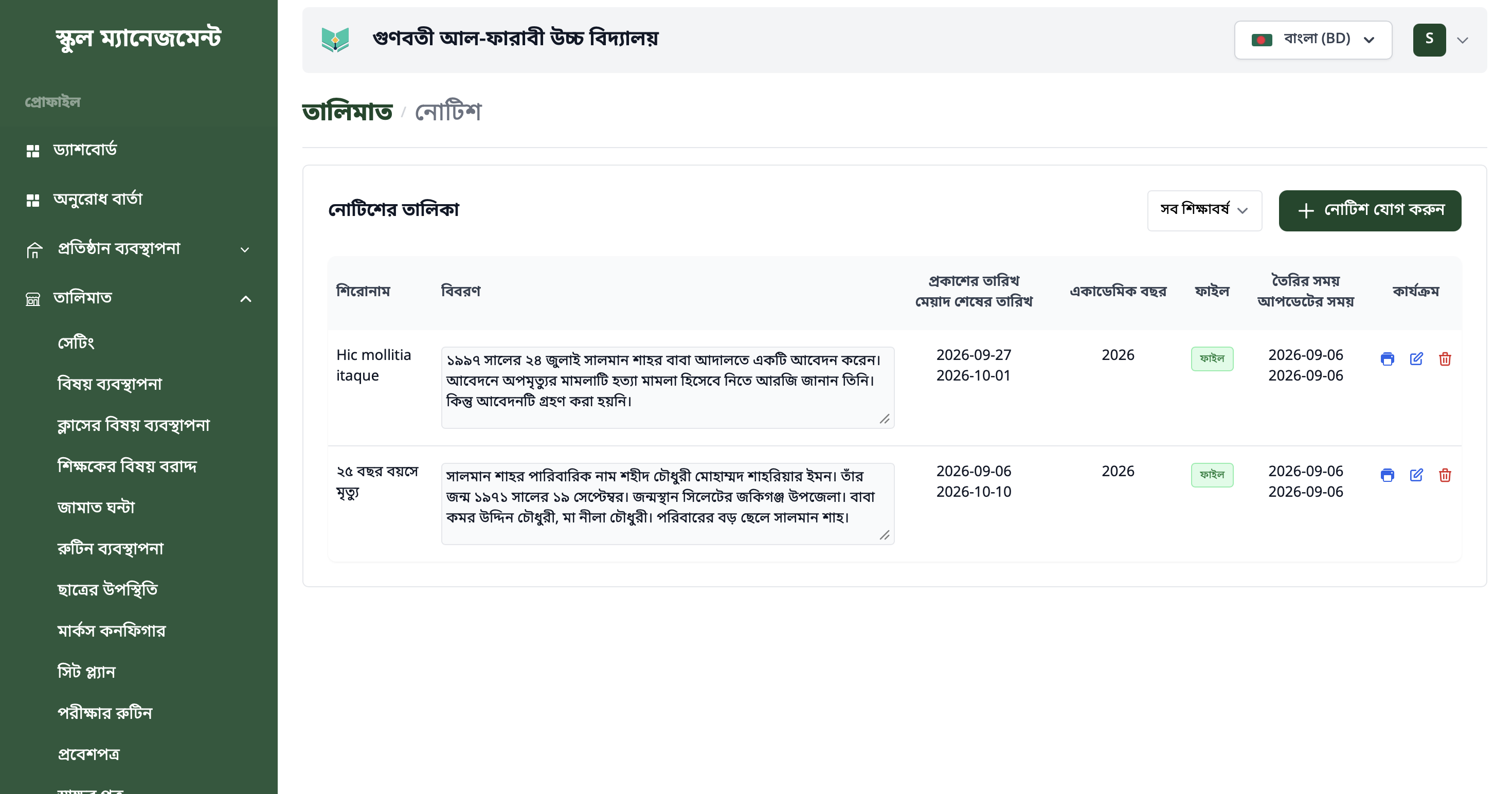This screenshot has width=1512, height=794.
Task: Click the 2026-09-27 publish date
Action: [973, 355]
